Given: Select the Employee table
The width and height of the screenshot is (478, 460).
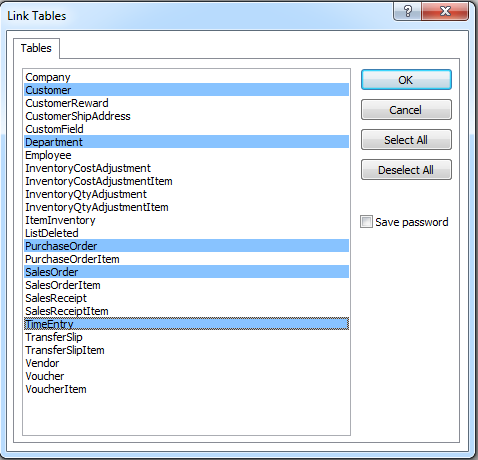Looking at the screenshot, I should tap(187, 155).
